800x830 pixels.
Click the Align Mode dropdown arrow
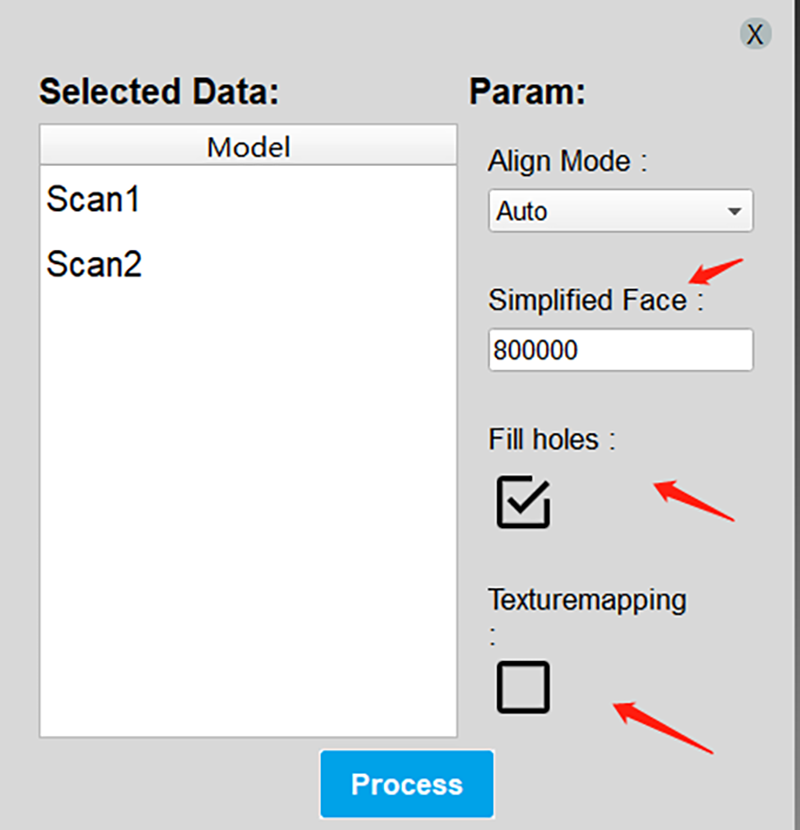point(735,212)
